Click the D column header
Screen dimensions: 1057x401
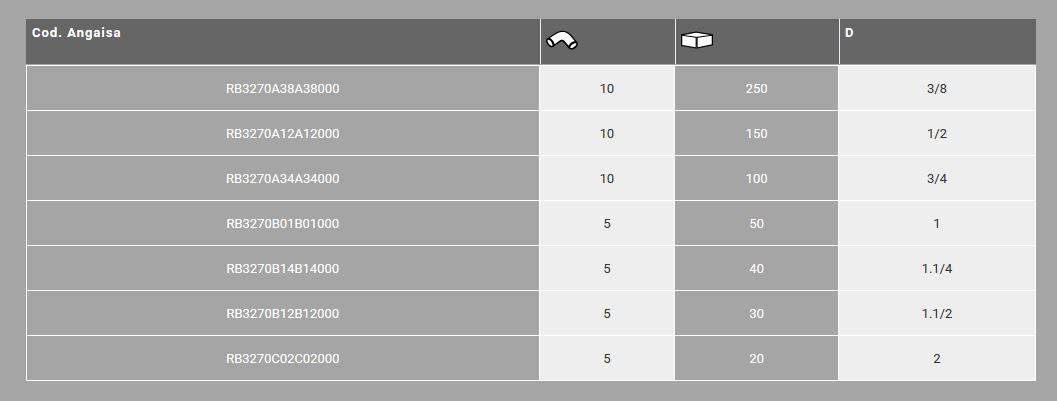pos(849,33)
